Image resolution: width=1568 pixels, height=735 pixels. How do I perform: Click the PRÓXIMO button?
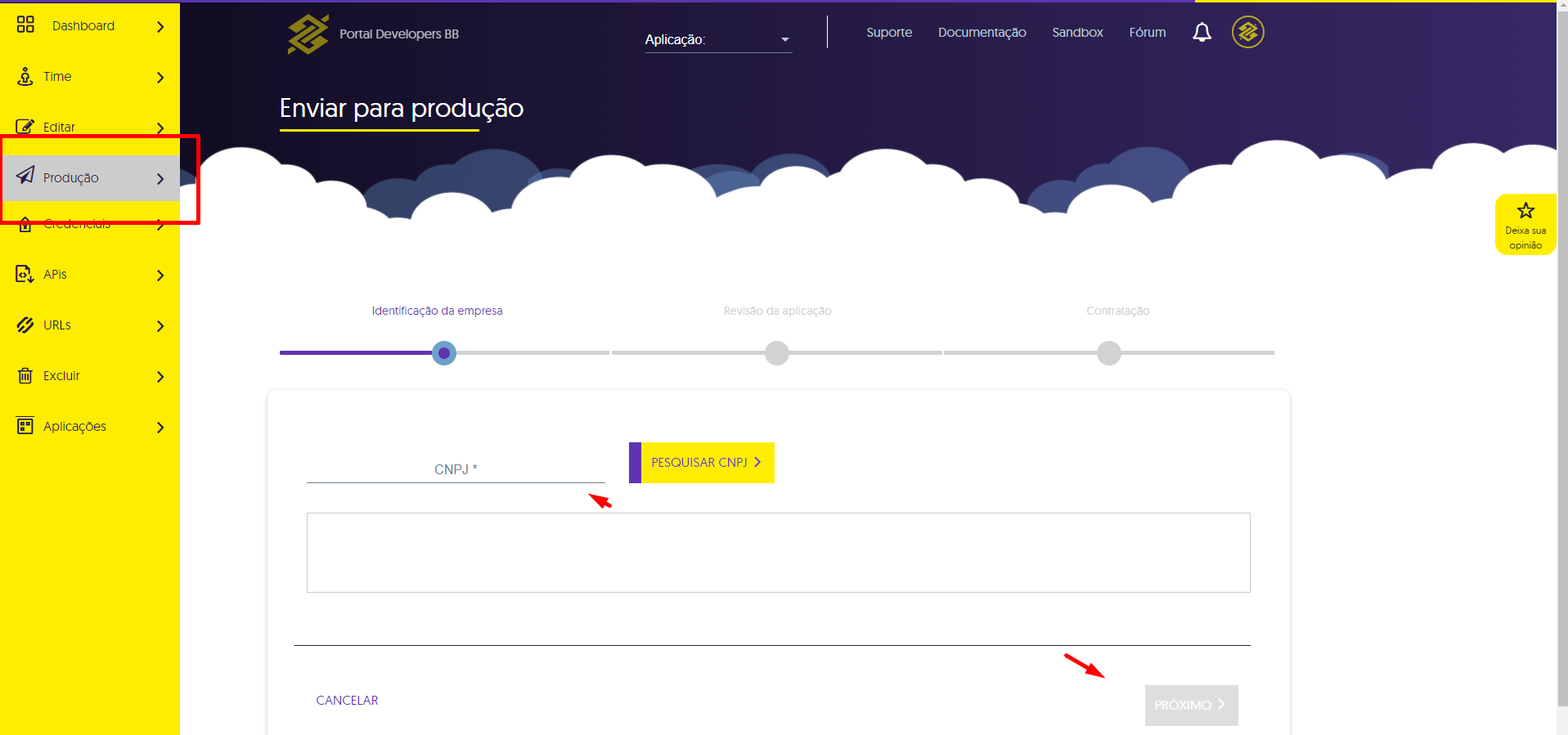point(1191,705)
